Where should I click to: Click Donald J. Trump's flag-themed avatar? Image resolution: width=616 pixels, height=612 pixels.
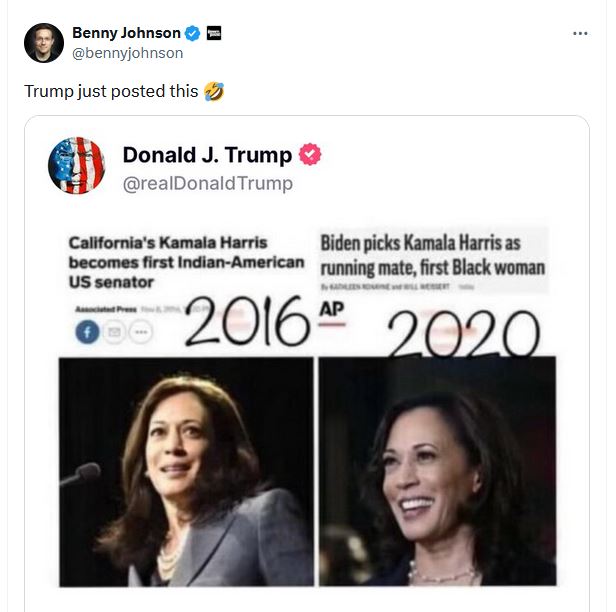pos(76,166)
